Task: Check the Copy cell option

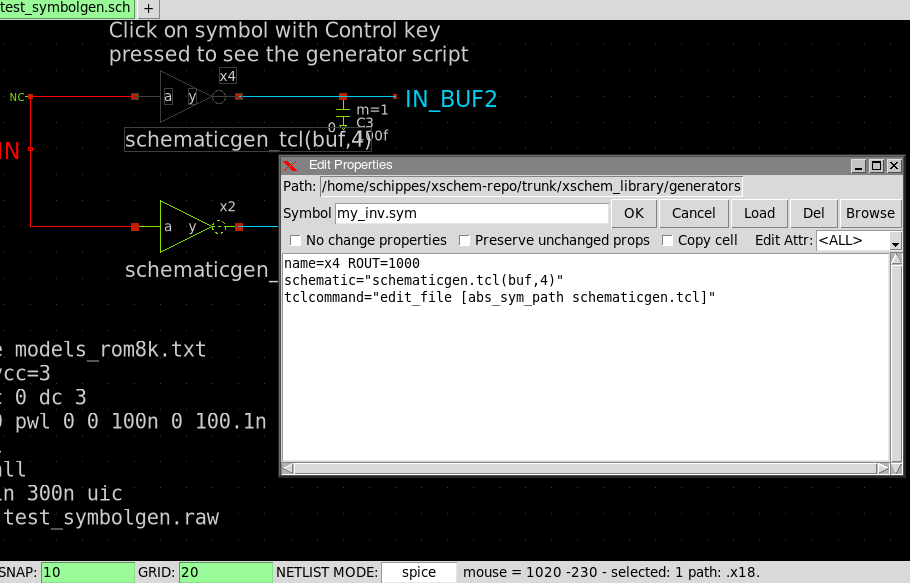Action: (x=668, y=240)
